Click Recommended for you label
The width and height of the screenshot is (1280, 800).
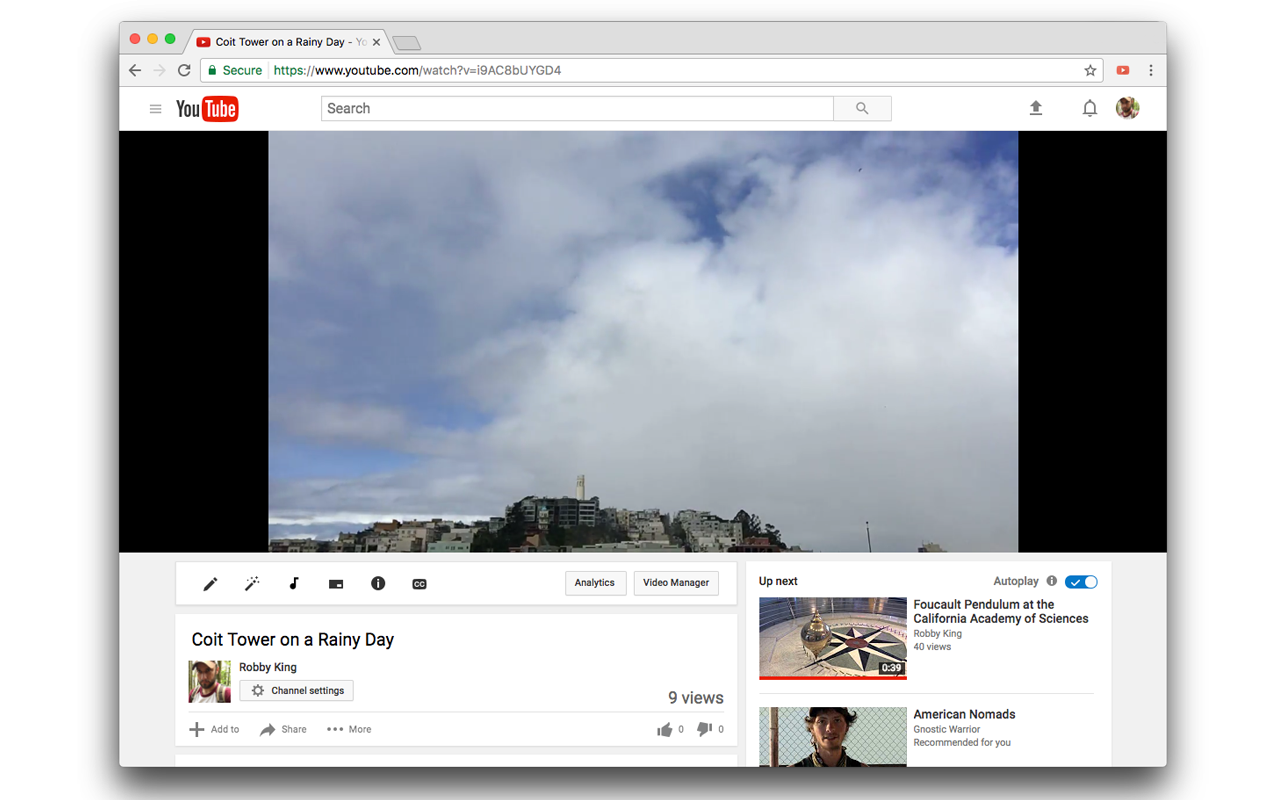tap(962, 743)
